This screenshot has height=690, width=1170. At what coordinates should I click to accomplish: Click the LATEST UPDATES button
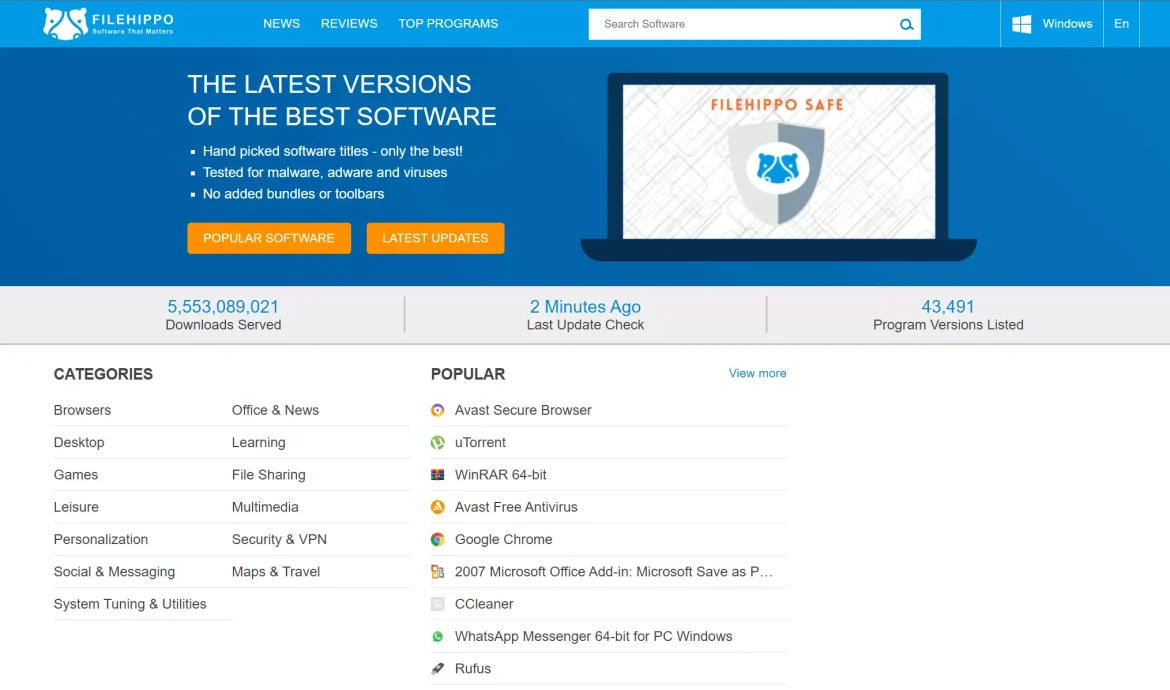coord(435,238)
